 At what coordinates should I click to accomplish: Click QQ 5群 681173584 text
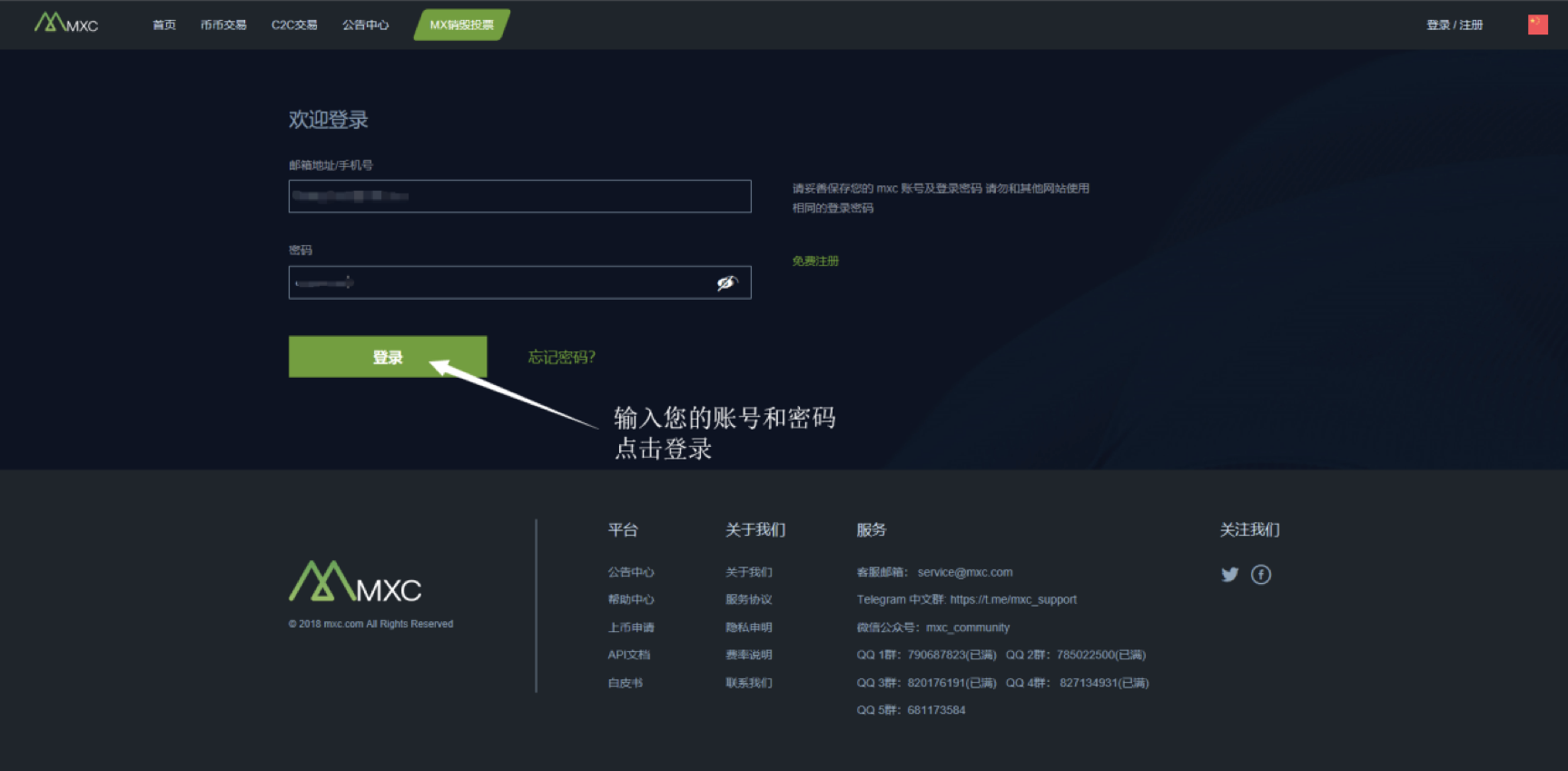[911, 710]
